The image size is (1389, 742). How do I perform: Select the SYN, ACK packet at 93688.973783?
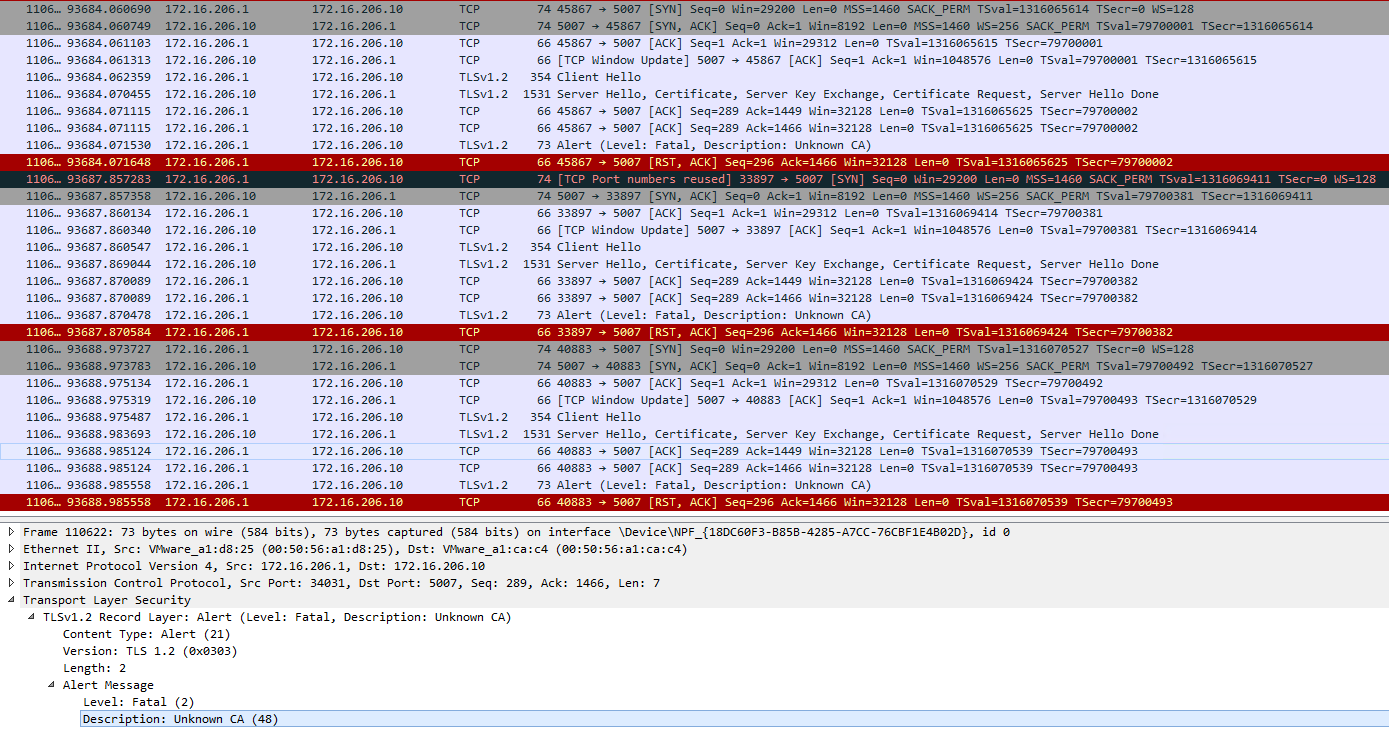pyautogui.click(x=694, y=366)
